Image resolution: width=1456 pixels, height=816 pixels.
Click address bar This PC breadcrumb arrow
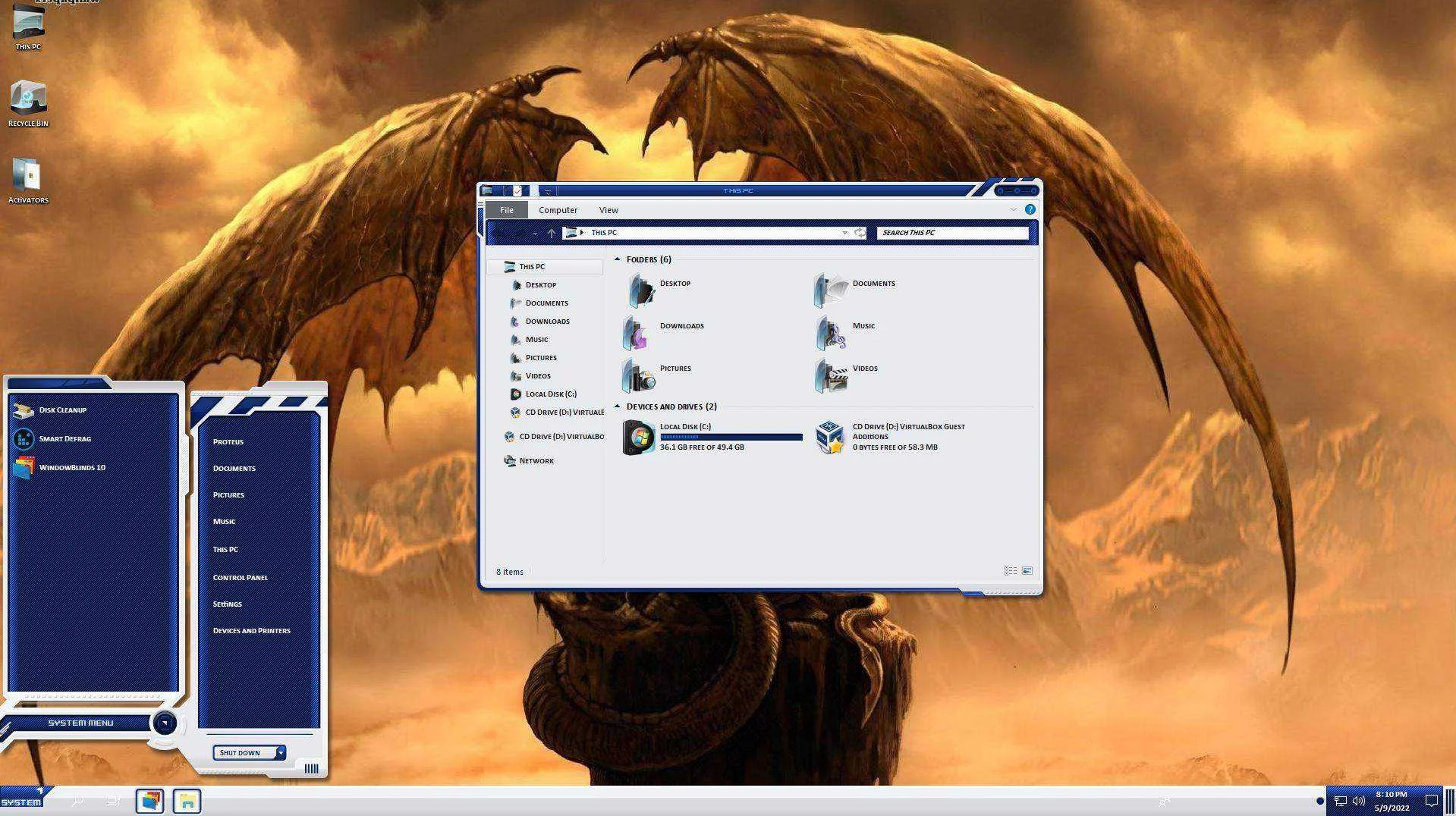(x=582, y=233)
